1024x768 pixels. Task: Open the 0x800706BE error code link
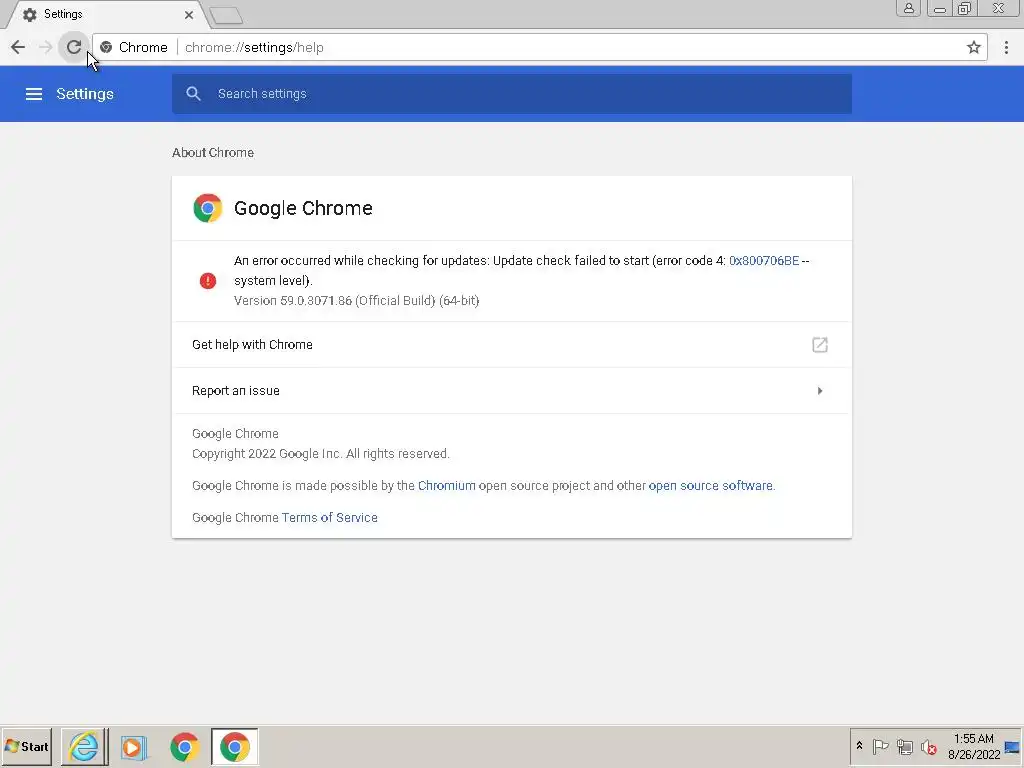[x=763, y=261]
